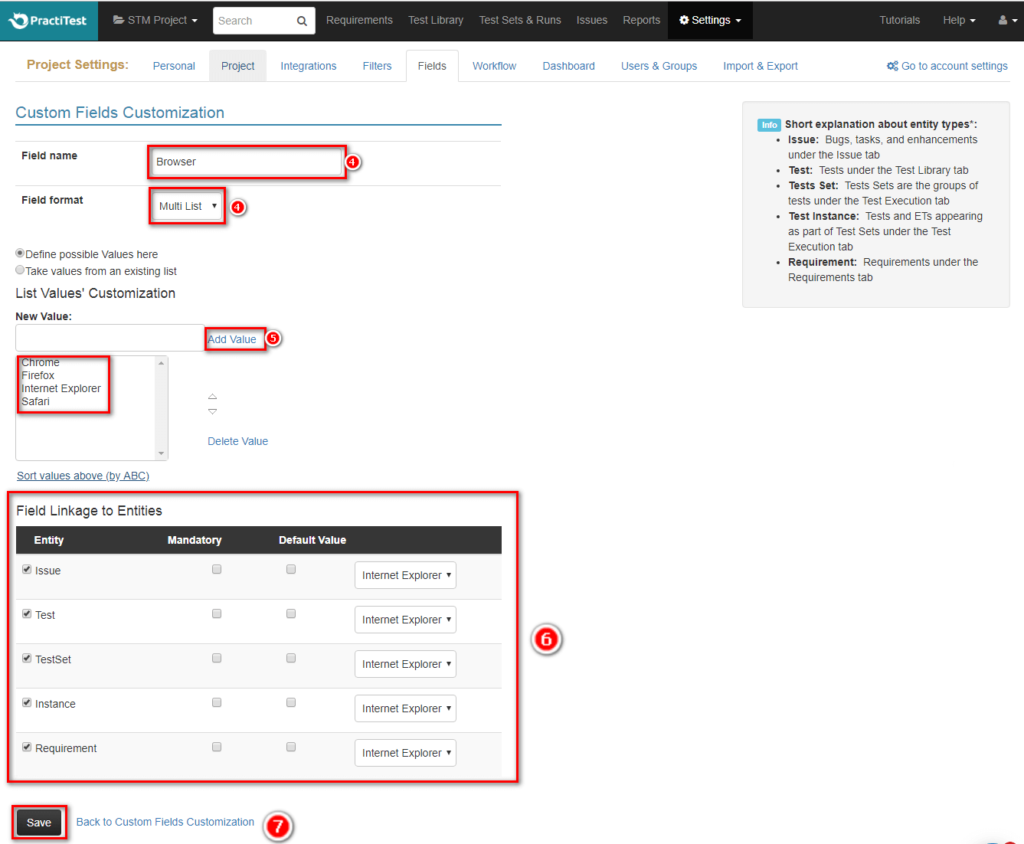Click the New Value input field

(x=110, y=338)
